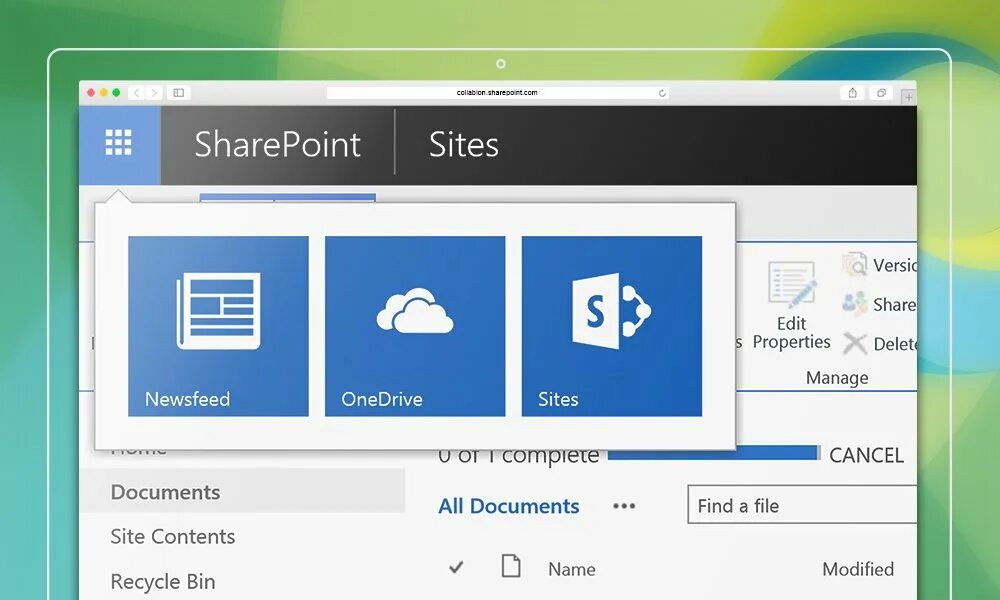This screenshot has height=600, width=1000.
Task: Click the Edit Properties ribbon button
Action: 791,305
